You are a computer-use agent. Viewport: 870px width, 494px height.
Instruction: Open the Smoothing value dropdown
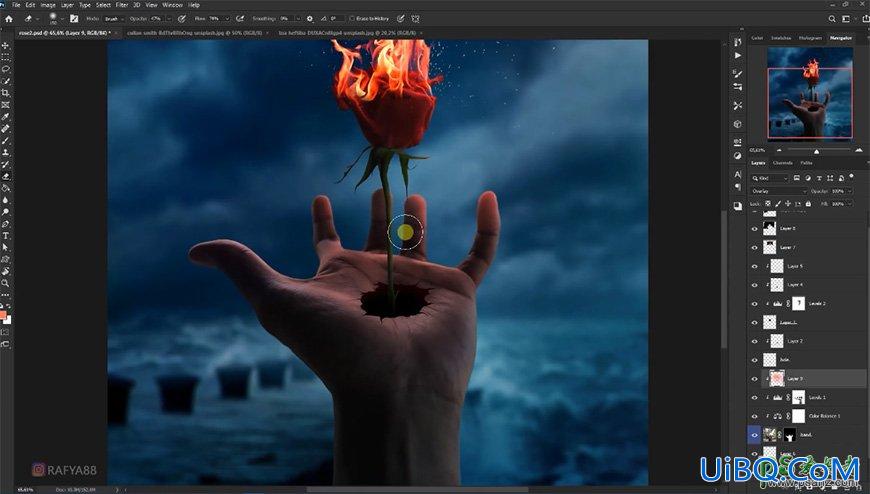298,18
